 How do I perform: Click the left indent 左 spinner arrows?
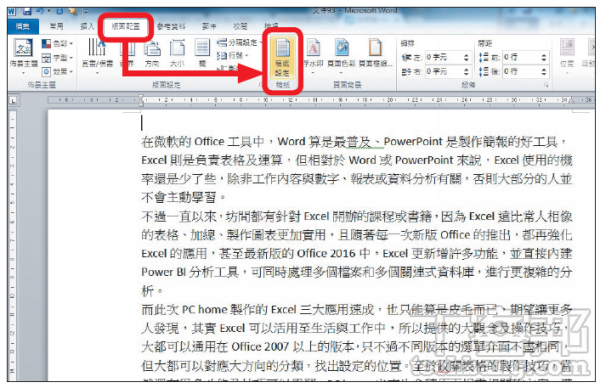(x=466, y=57)
